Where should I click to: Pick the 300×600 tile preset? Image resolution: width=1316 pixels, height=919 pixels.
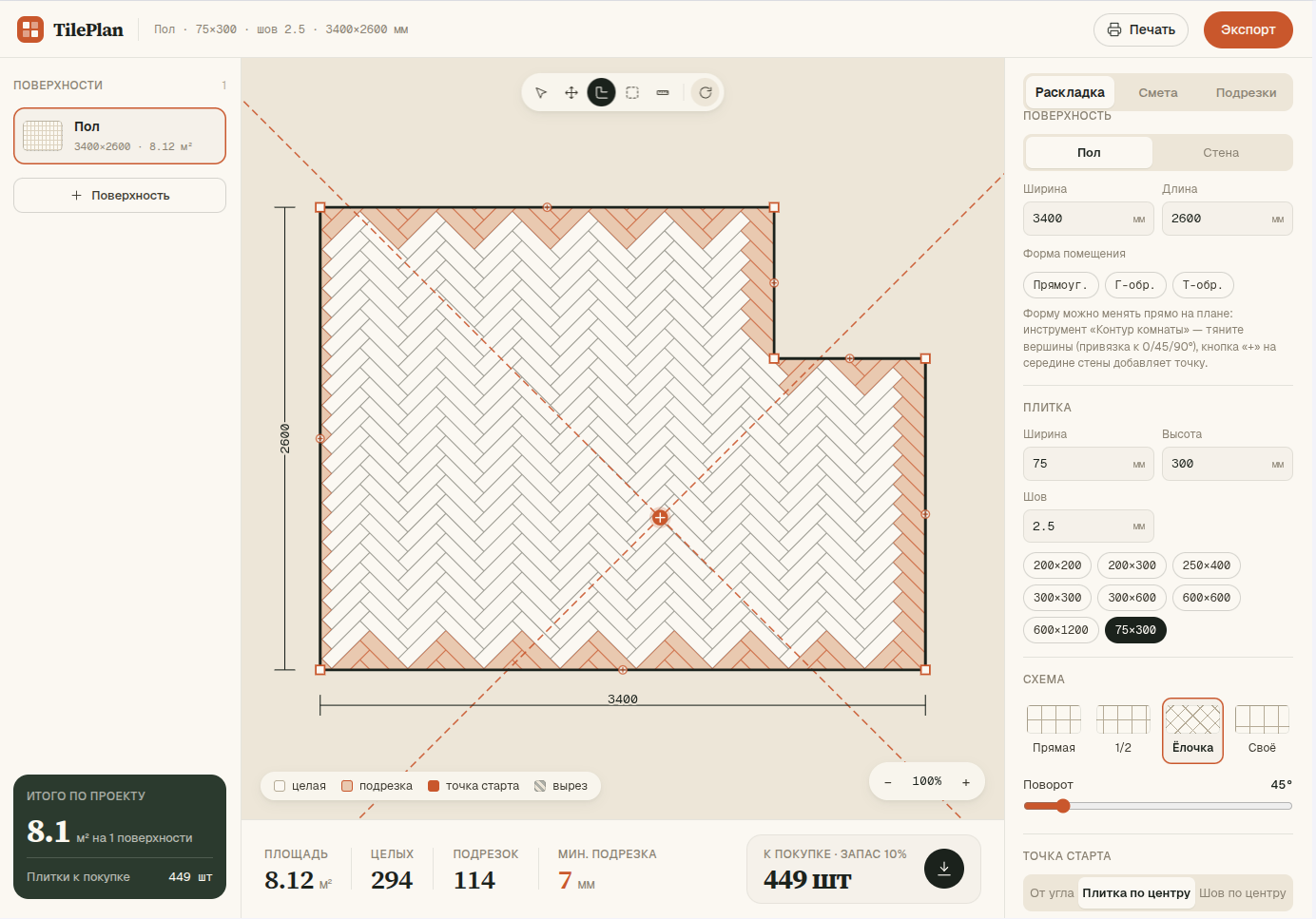[1132, 598]
